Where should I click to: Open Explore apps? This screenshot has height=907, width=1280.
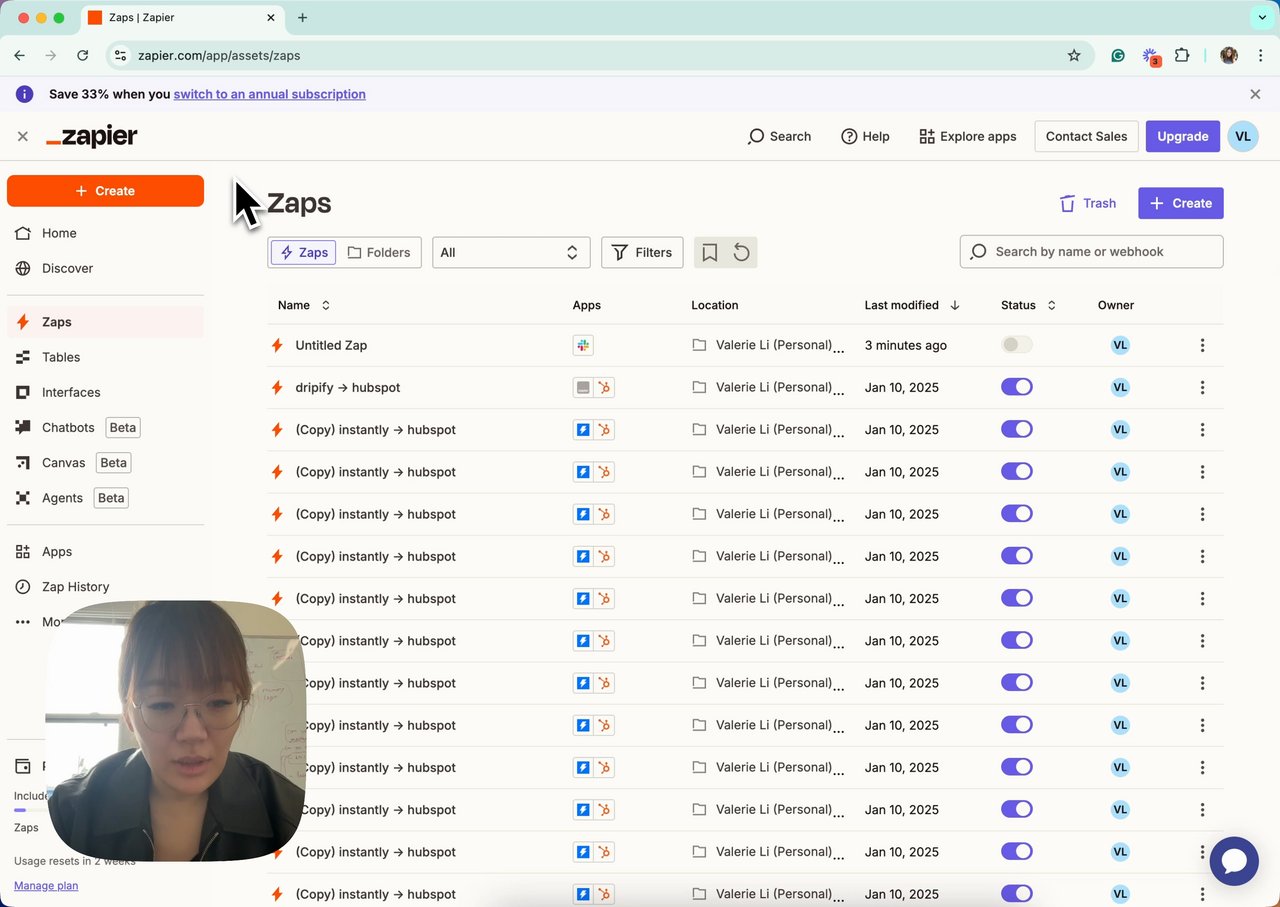[967, 136]
